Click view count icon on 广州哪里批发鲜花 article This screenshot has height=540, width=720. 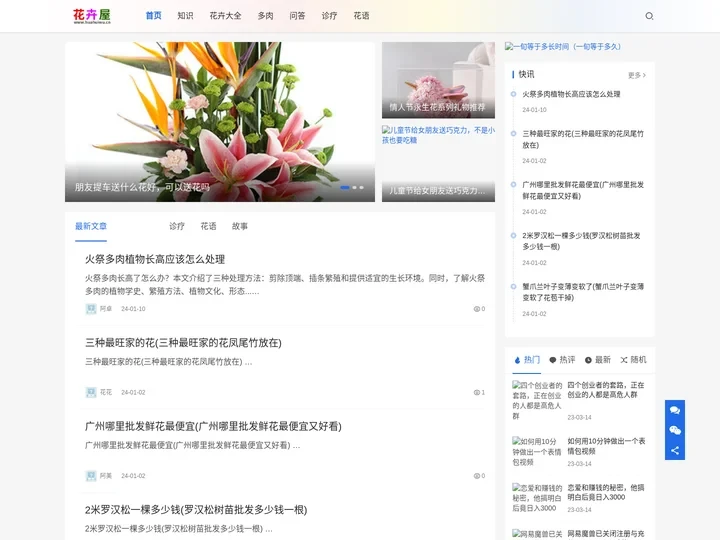[477, 476]
